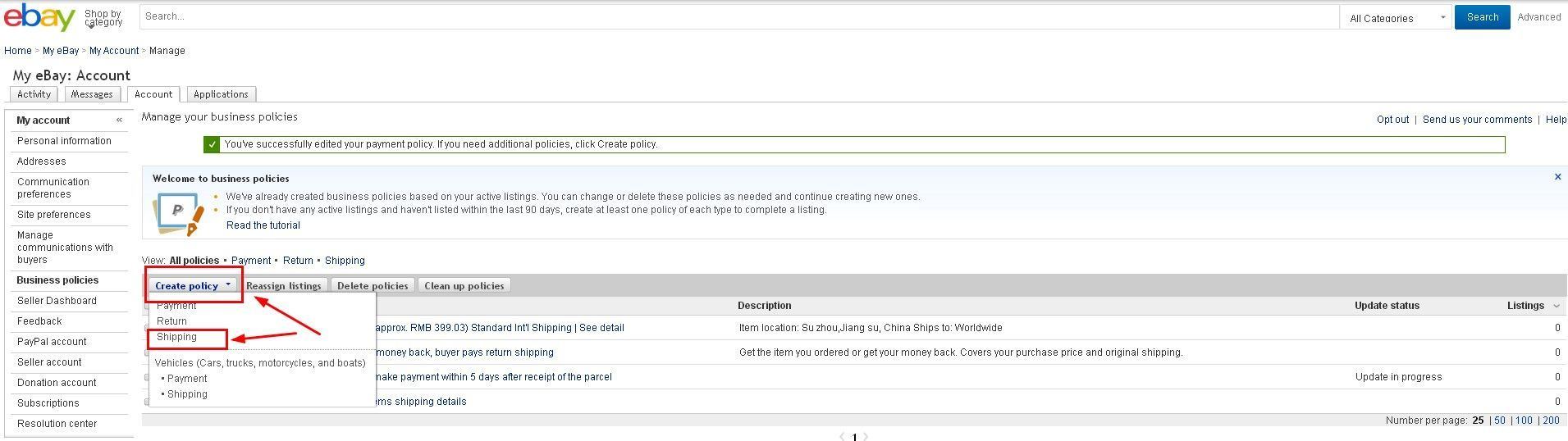
Task: Open the buyer pays return shipping policy
Action: click(465, 352)
